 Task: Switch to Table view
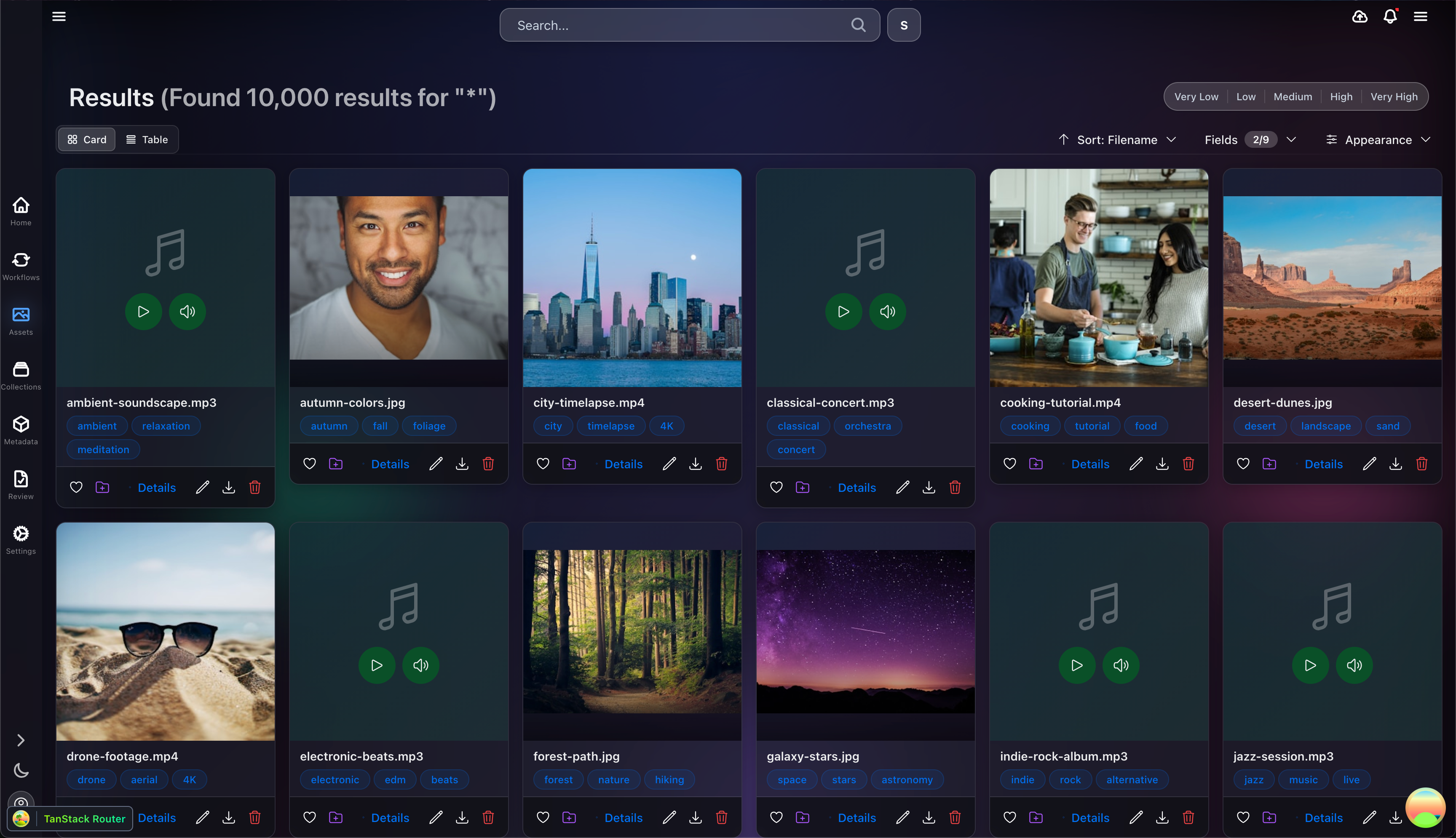coord(147,139)
